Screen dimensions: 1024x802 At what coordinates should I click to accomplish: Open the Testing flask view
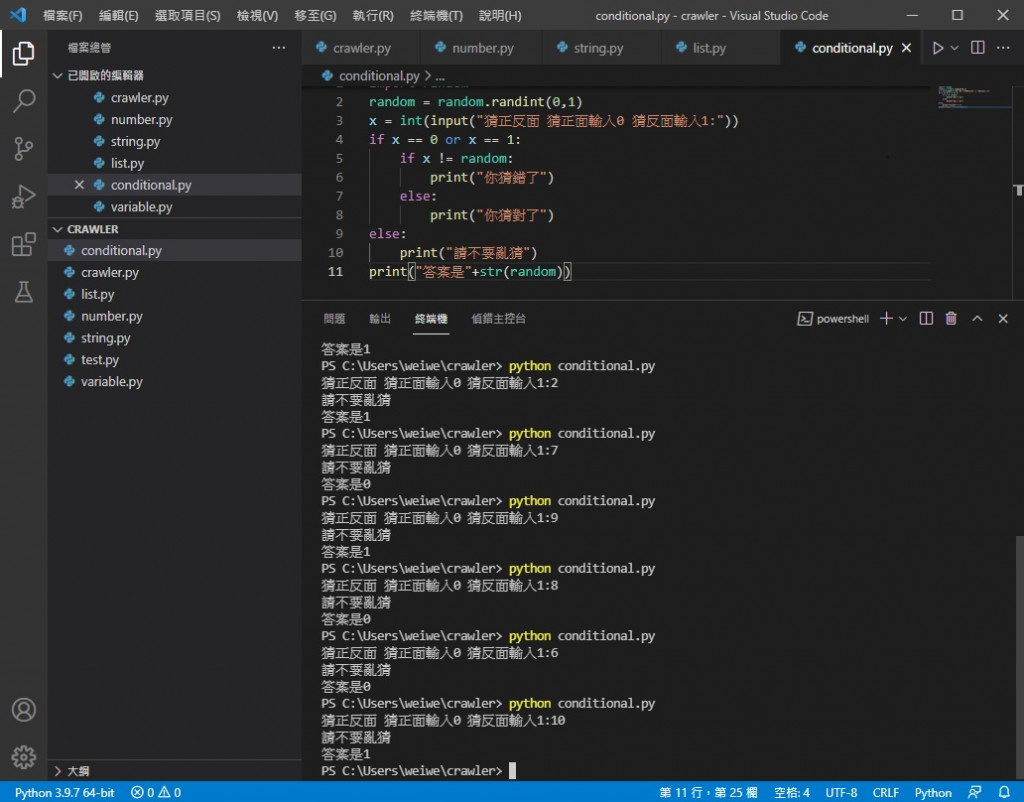[x=24, y=292]
